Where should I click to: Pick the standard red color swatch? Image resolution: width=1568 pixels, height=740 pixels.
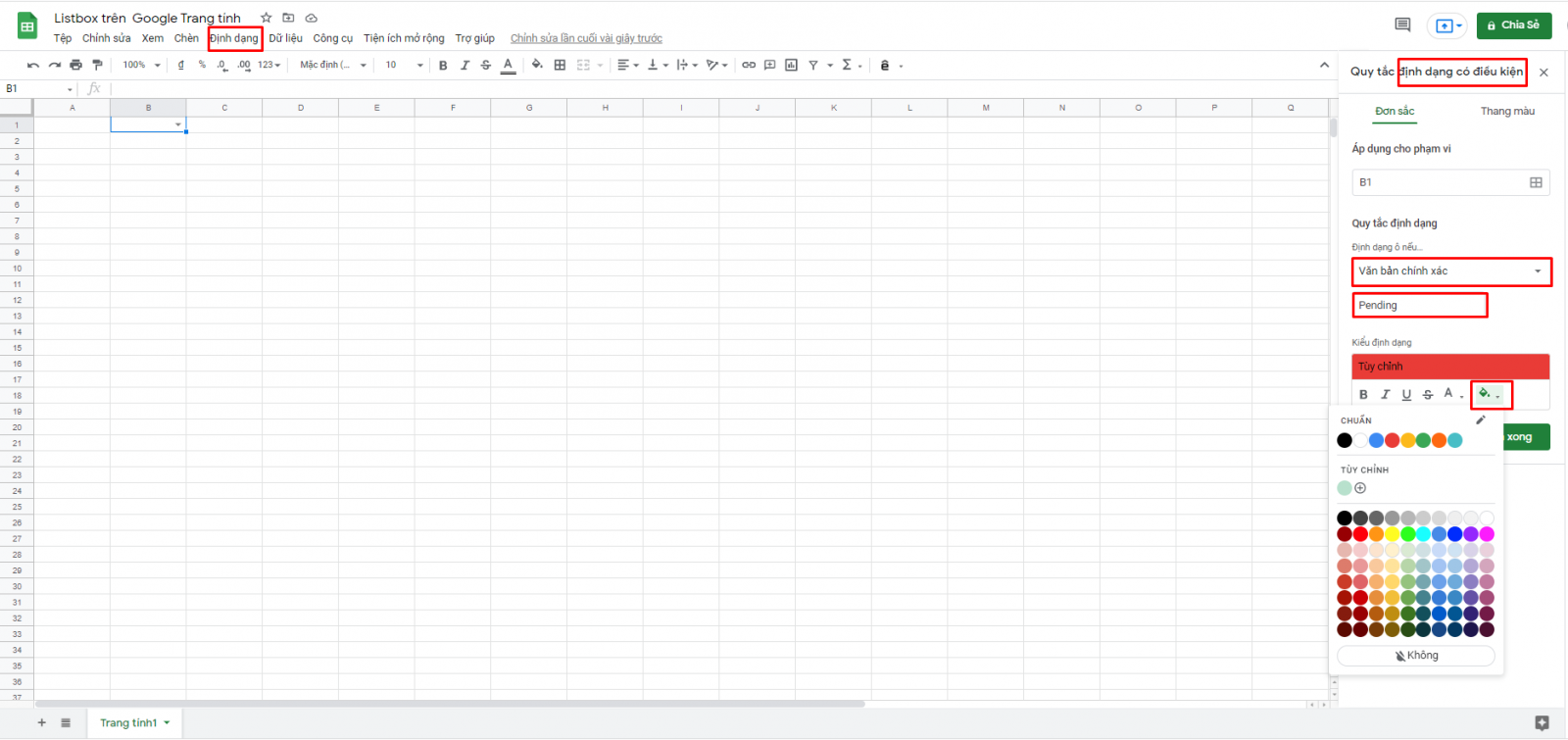pos(1392,440)
